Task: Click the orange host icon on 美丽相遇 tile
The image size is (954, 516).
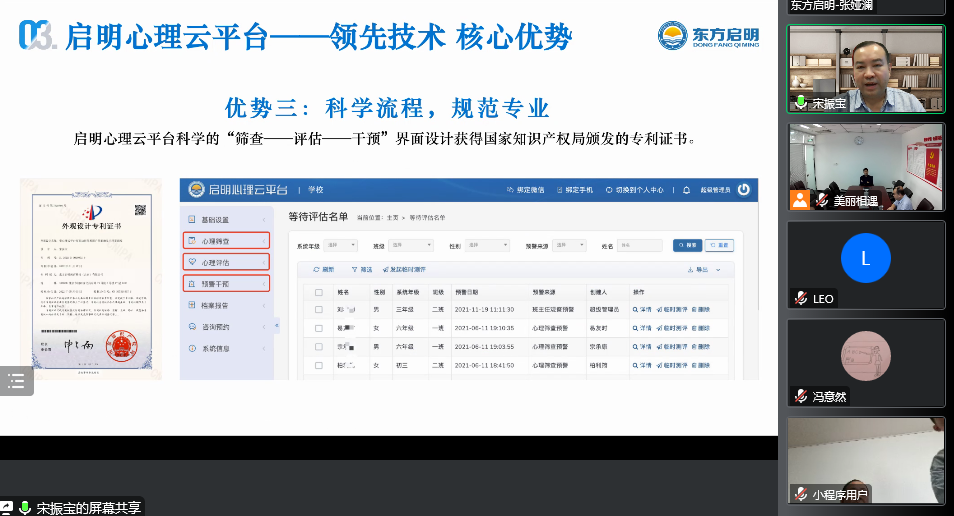Action: (x=800, y=200)
